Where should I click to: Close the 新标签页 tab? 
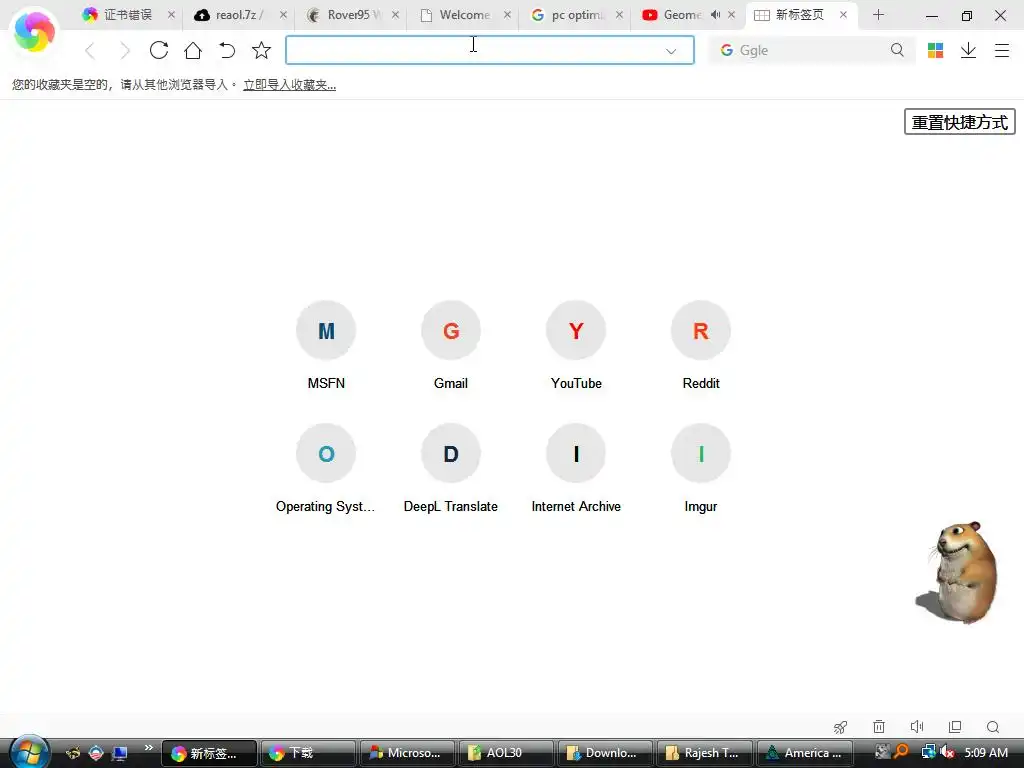pos(843,15)
